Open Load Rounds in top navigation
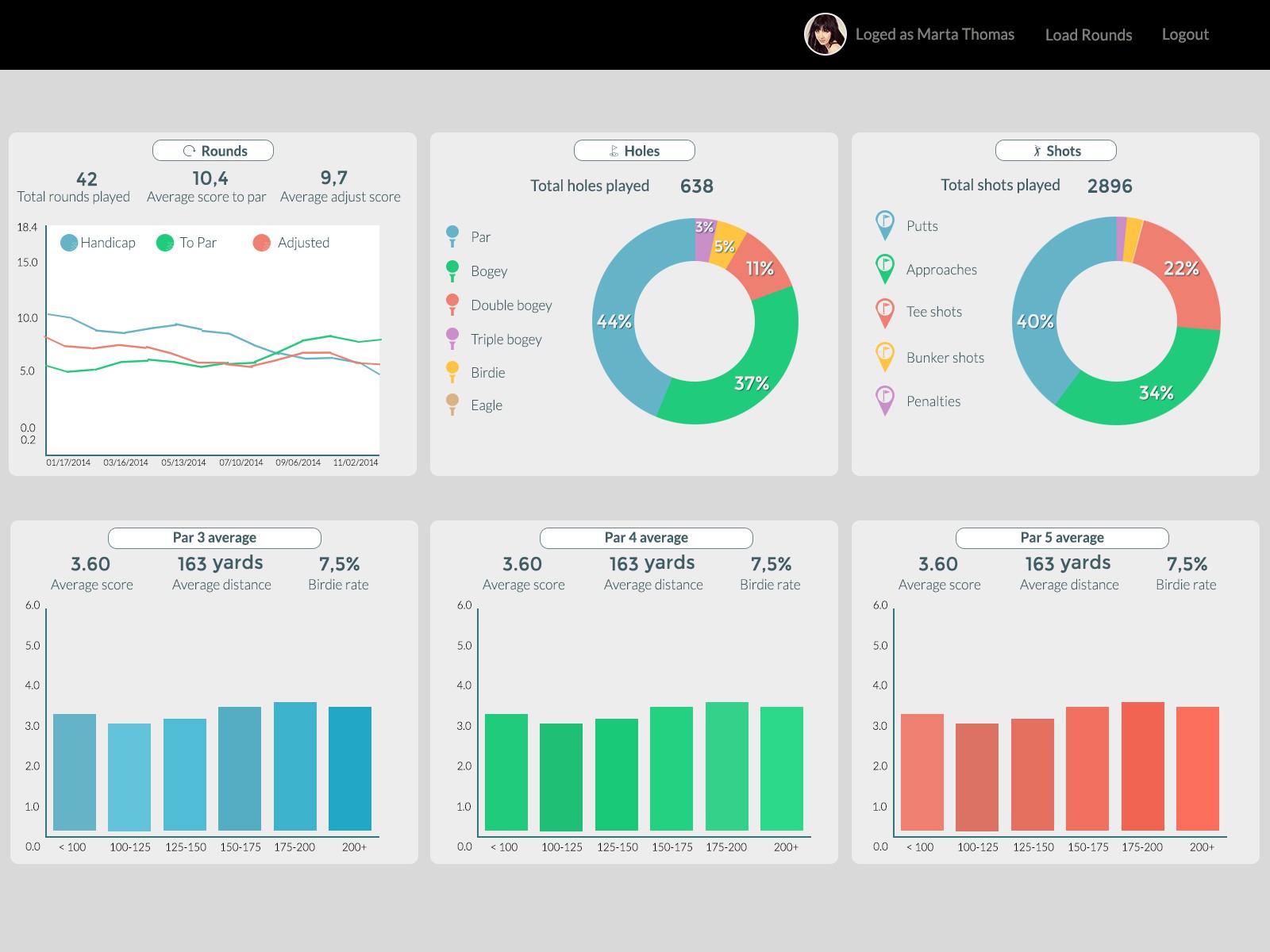Image resolution: width=1270 pixels, height=952 pixels. click(x=1088, y=35)
